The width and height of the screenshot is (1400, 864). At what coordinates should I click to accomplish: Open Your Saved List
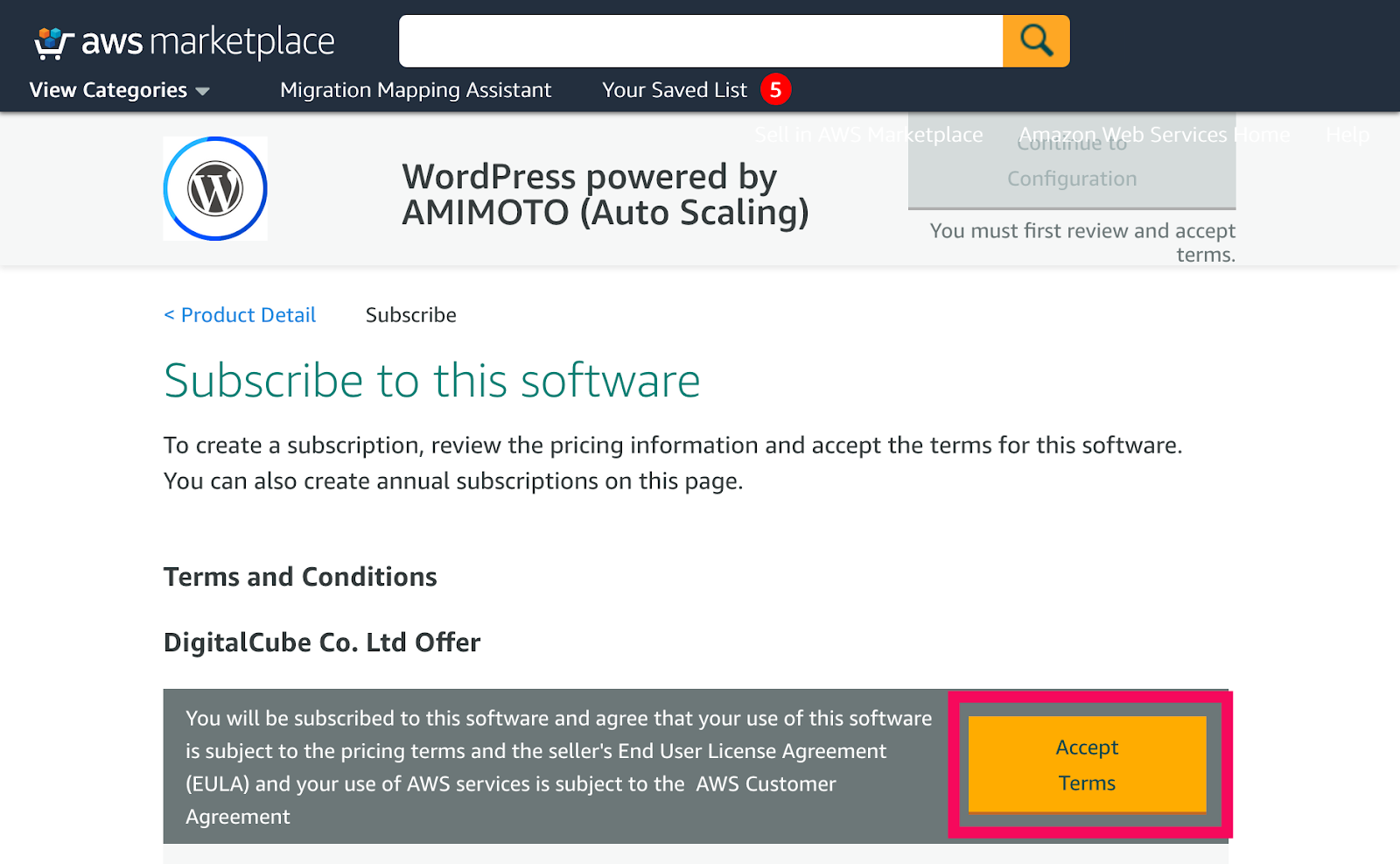(675, 90)
